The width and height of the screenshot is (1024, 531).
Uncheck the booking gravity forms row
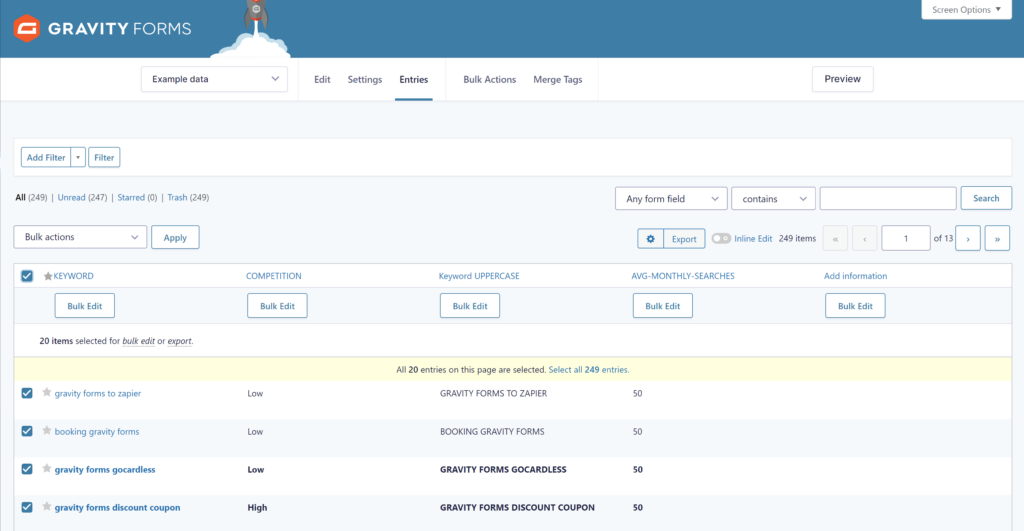27,431
